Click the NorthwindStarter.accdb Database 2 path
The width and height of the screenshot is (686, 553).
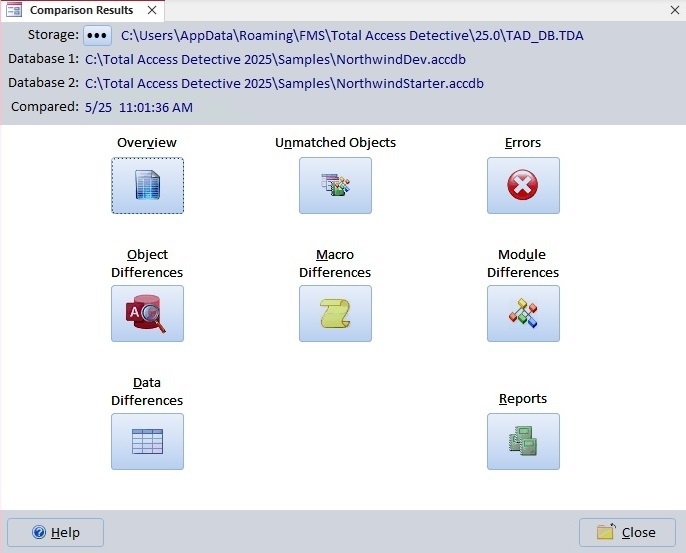pos(284,83)
